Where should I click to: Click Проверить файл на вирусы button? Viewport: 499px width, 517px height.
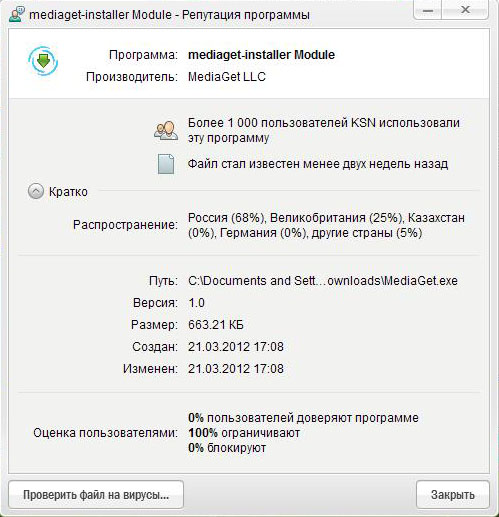coord(96,495)
